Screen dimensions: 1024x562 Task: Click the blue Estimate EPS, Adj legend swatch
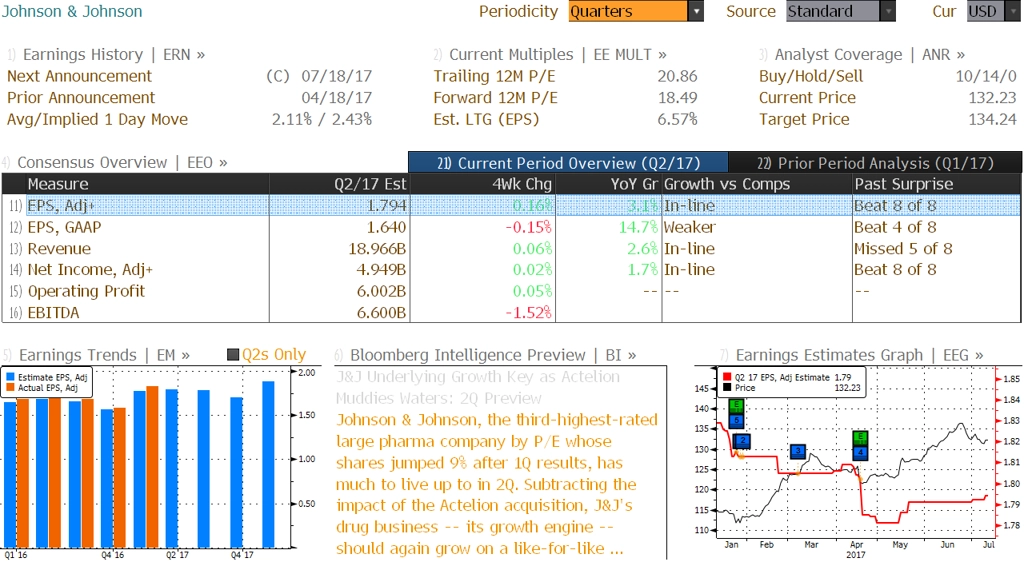(x=10, y=377)
